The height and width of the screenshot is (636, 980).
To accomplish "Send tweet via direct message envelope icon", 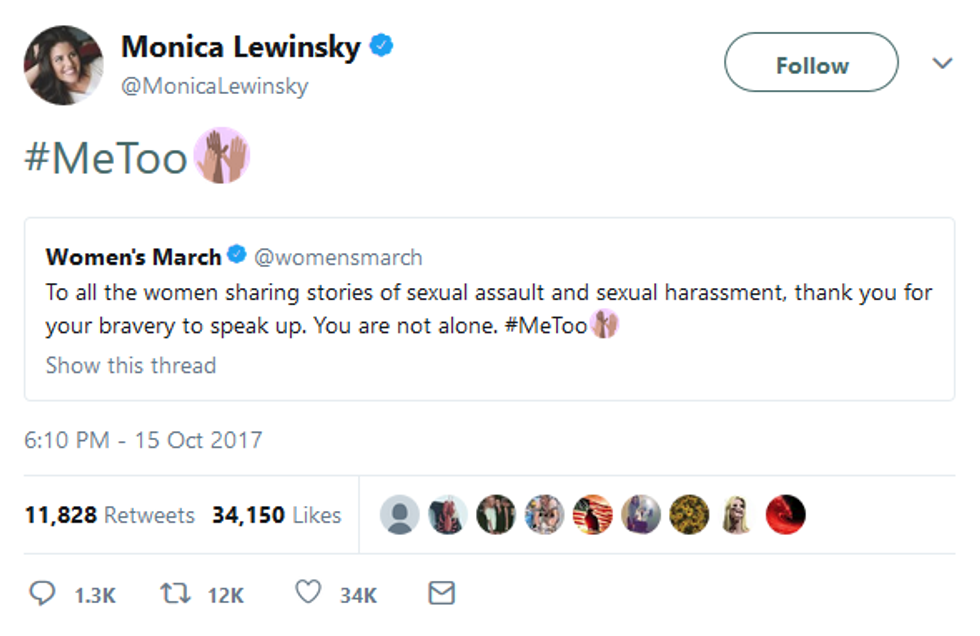I will [x=441, y=594].
